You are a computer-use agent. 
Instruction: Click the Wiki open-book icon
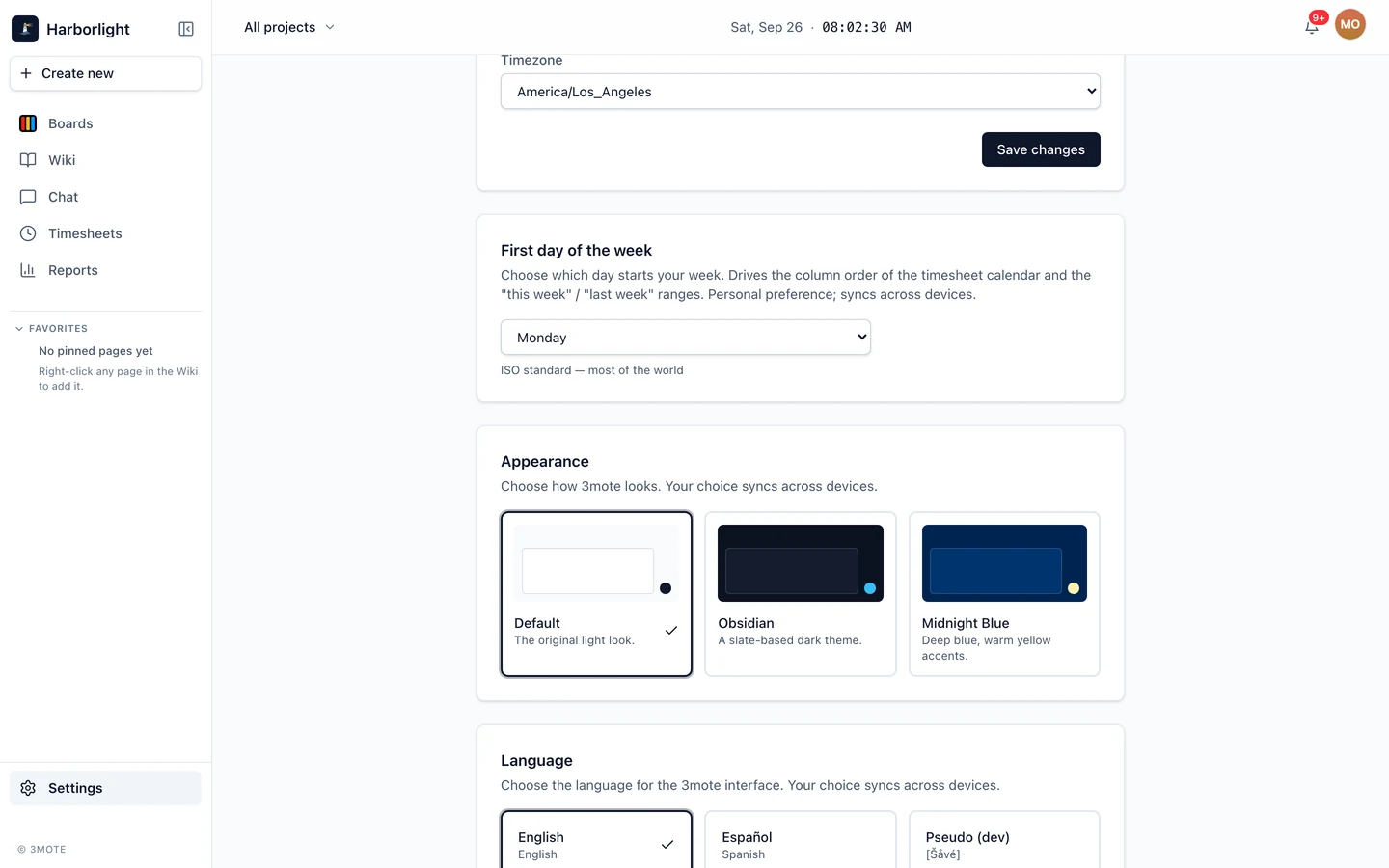tap(28, 160)
